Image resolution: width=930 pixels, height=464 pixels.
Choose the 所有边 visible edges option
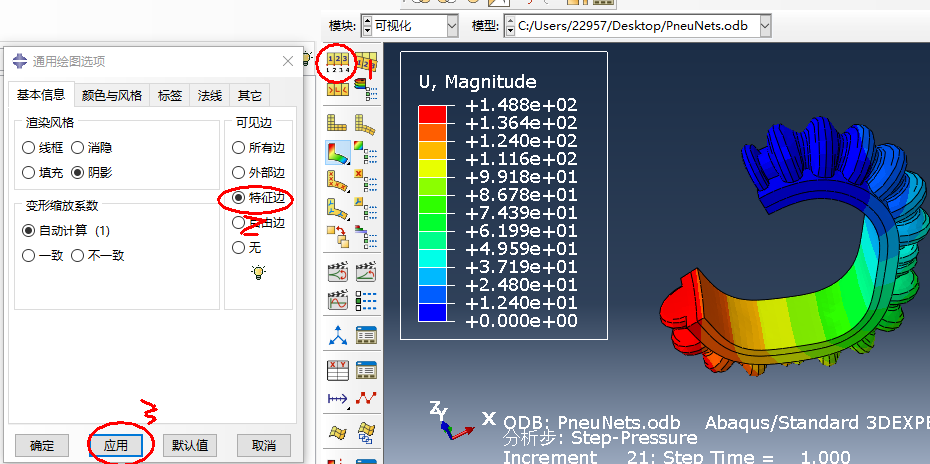[239, 147]
